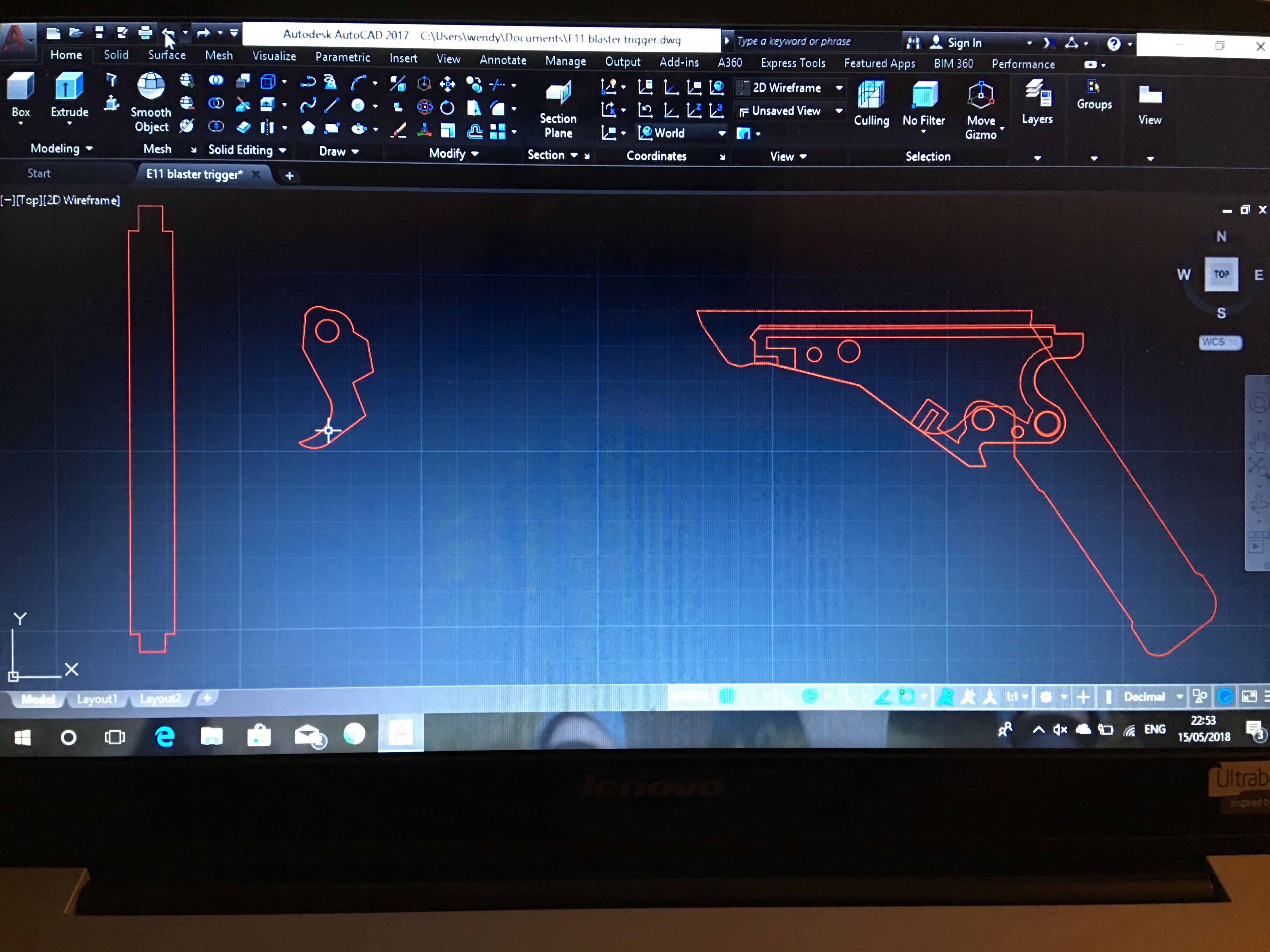Click the N compass direction on ViewCube
The width and height of the screenshot is (1270, 952).
[x=1221, y=236]
